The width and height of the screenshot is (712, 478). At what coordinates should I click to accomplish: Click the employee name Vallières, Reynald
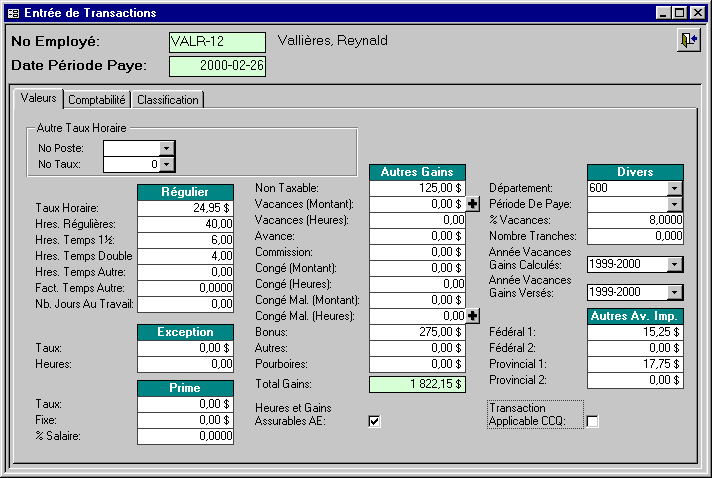click(x=333, y=41)
